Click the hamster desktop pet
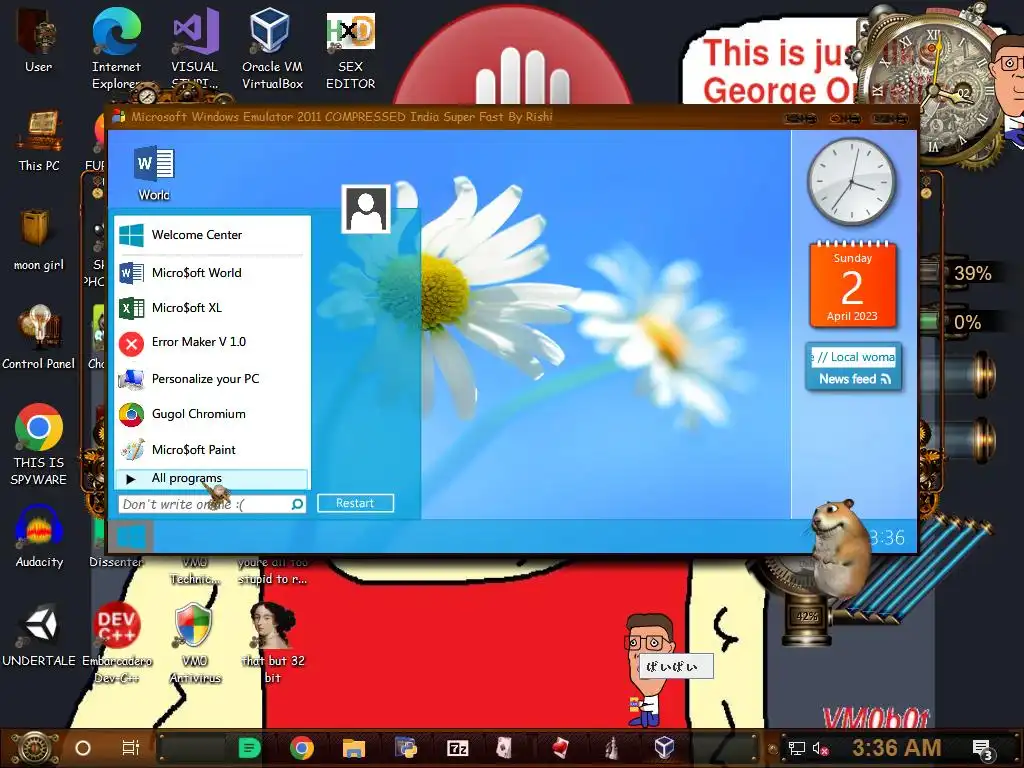 [840, 547]
